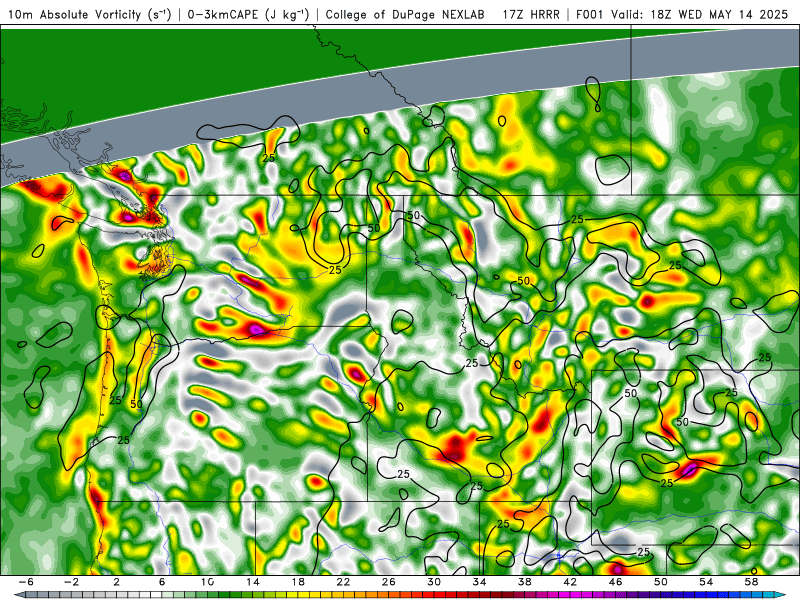
Task: Click the 26 color scale label
Action: [x=389, y=582]
